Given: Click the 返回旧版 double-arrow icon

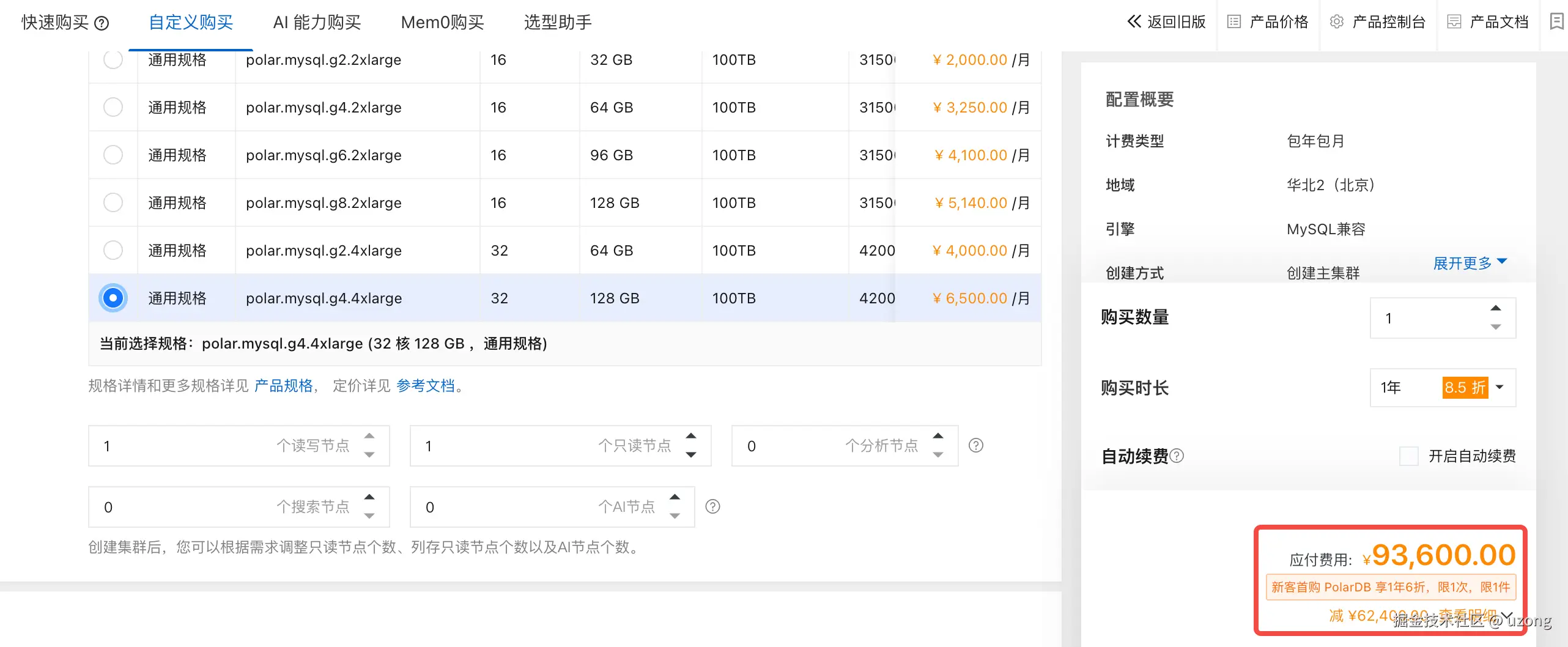Looking at the screenshot, I should pyautogui.click(x=1134, y=22).
